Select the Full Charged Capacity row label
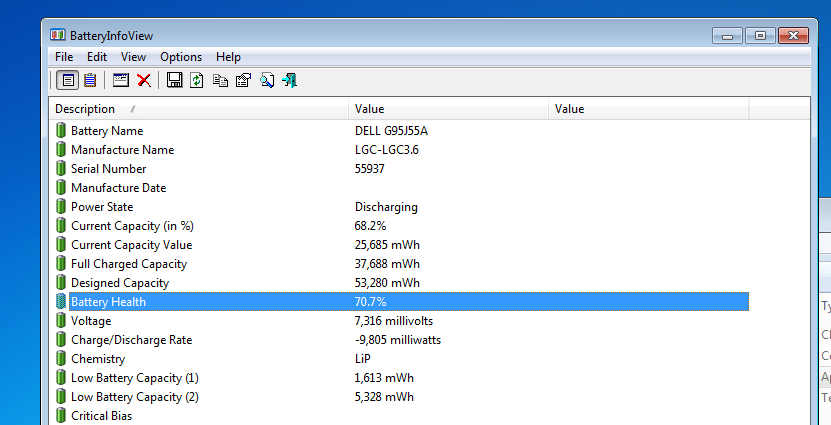 pos(129,264)
